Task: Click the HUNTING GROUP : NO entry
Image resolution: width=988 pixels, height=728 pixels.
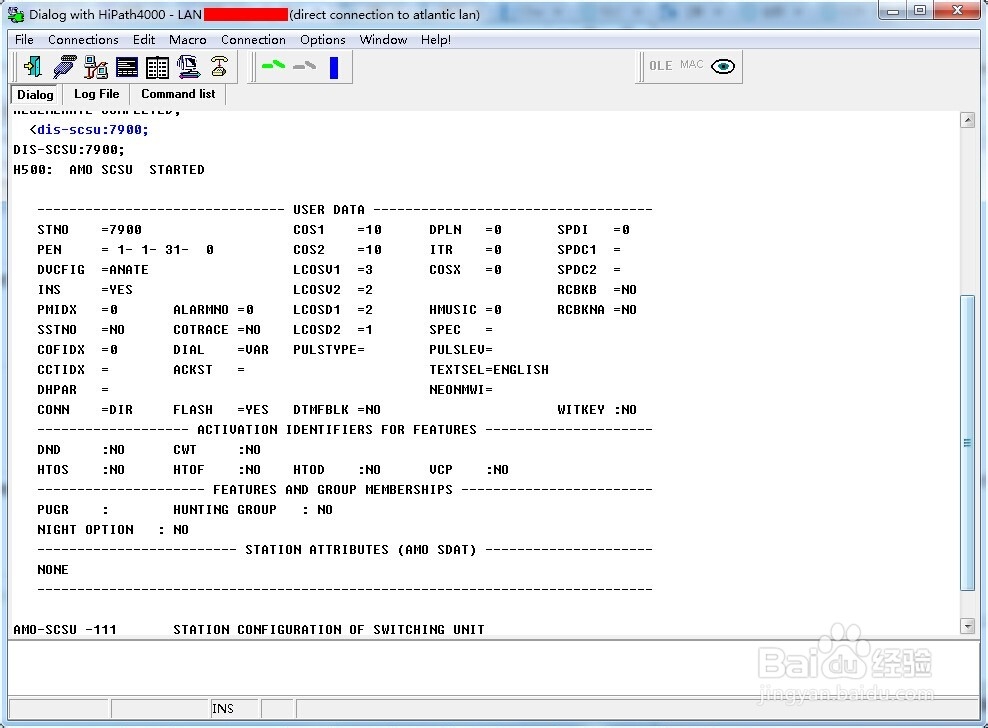Action: (x=253, y=511)
